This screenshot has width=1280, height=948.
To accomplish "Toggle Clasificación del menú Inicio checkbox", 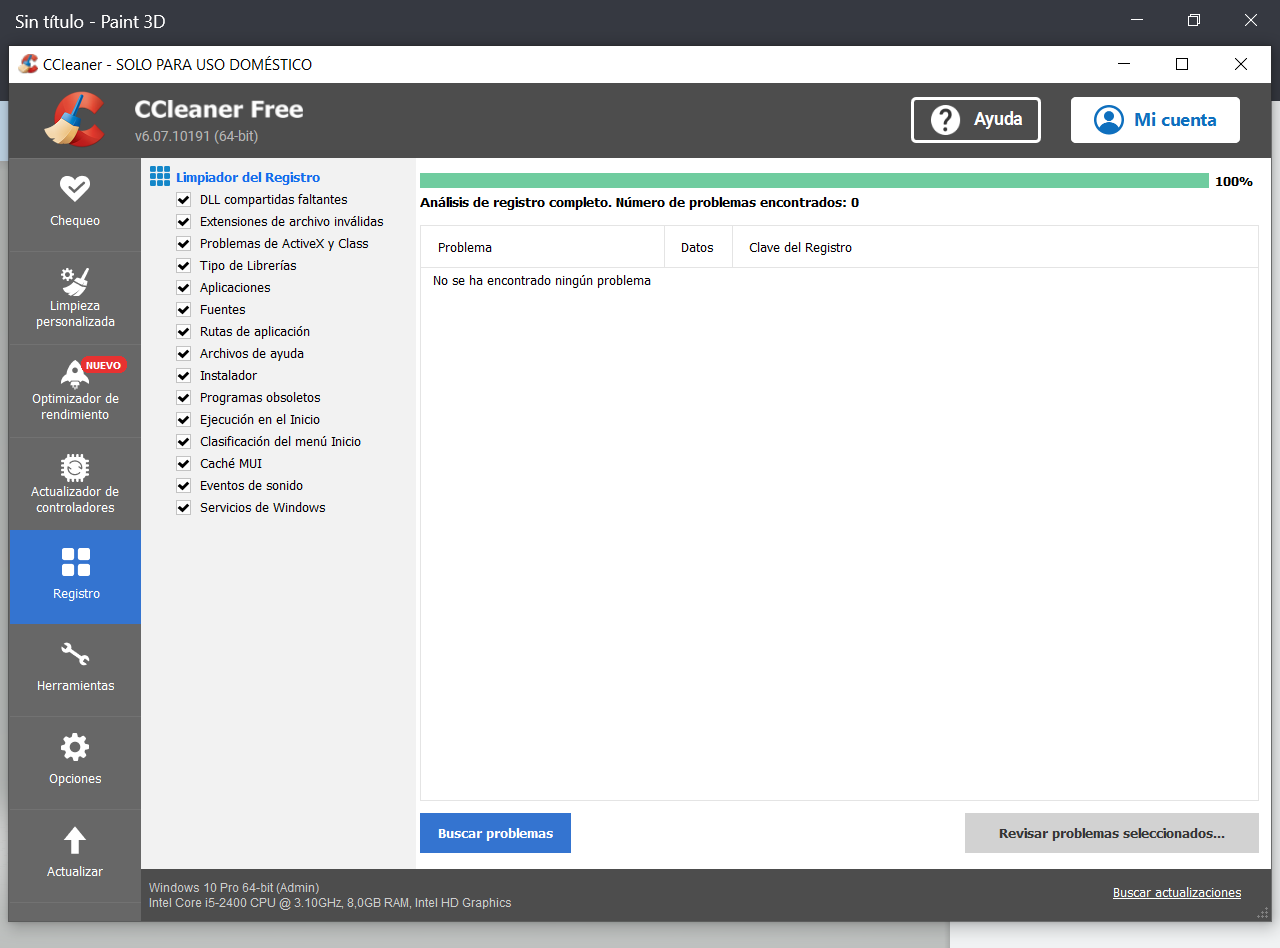I will coord(183,442).
